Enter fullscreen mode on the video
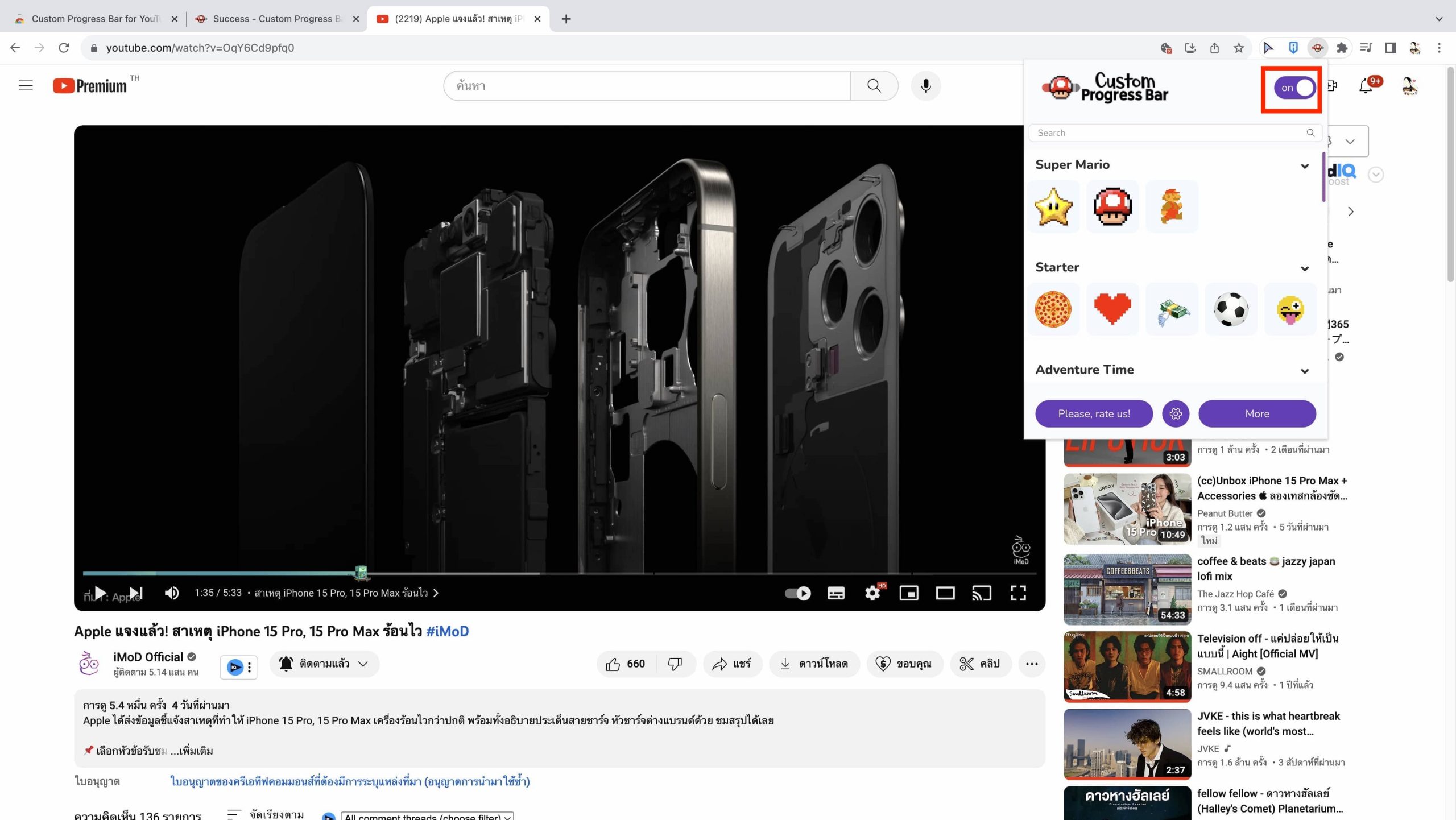The image size is (1456, 820). pyautogui.click(x=1018, y=593)
